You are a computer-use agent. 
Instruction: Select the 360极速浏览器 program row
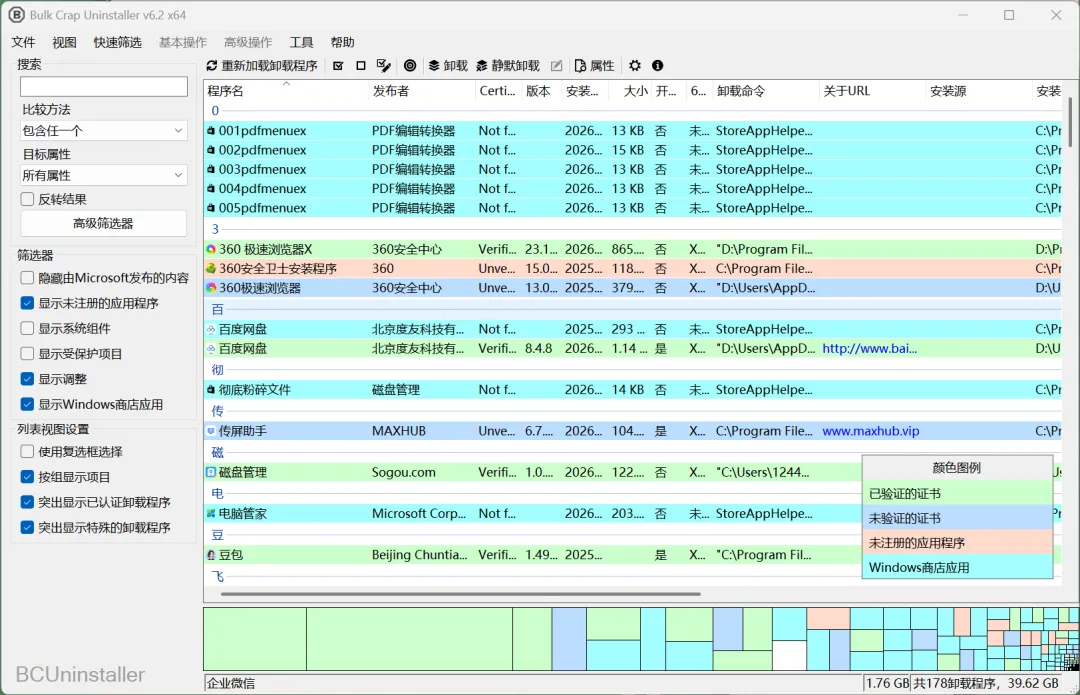632,288
